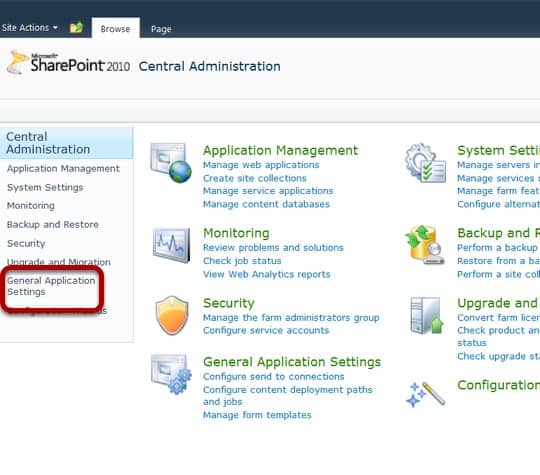Open Security in the sidebar
The width and height of the screenshot is (540, 475).
point(26,244)
